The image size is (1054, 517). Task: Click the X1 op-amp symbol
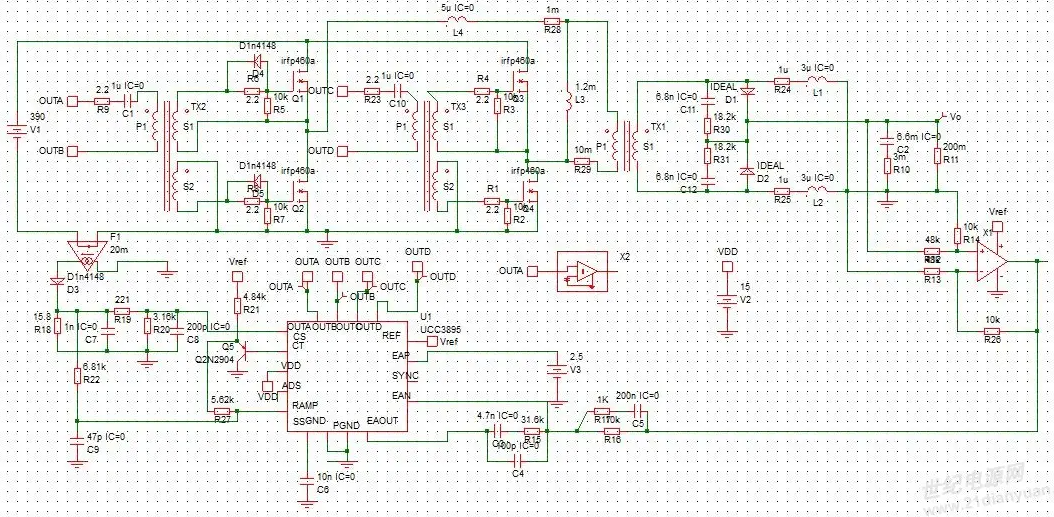click(992, 261)
